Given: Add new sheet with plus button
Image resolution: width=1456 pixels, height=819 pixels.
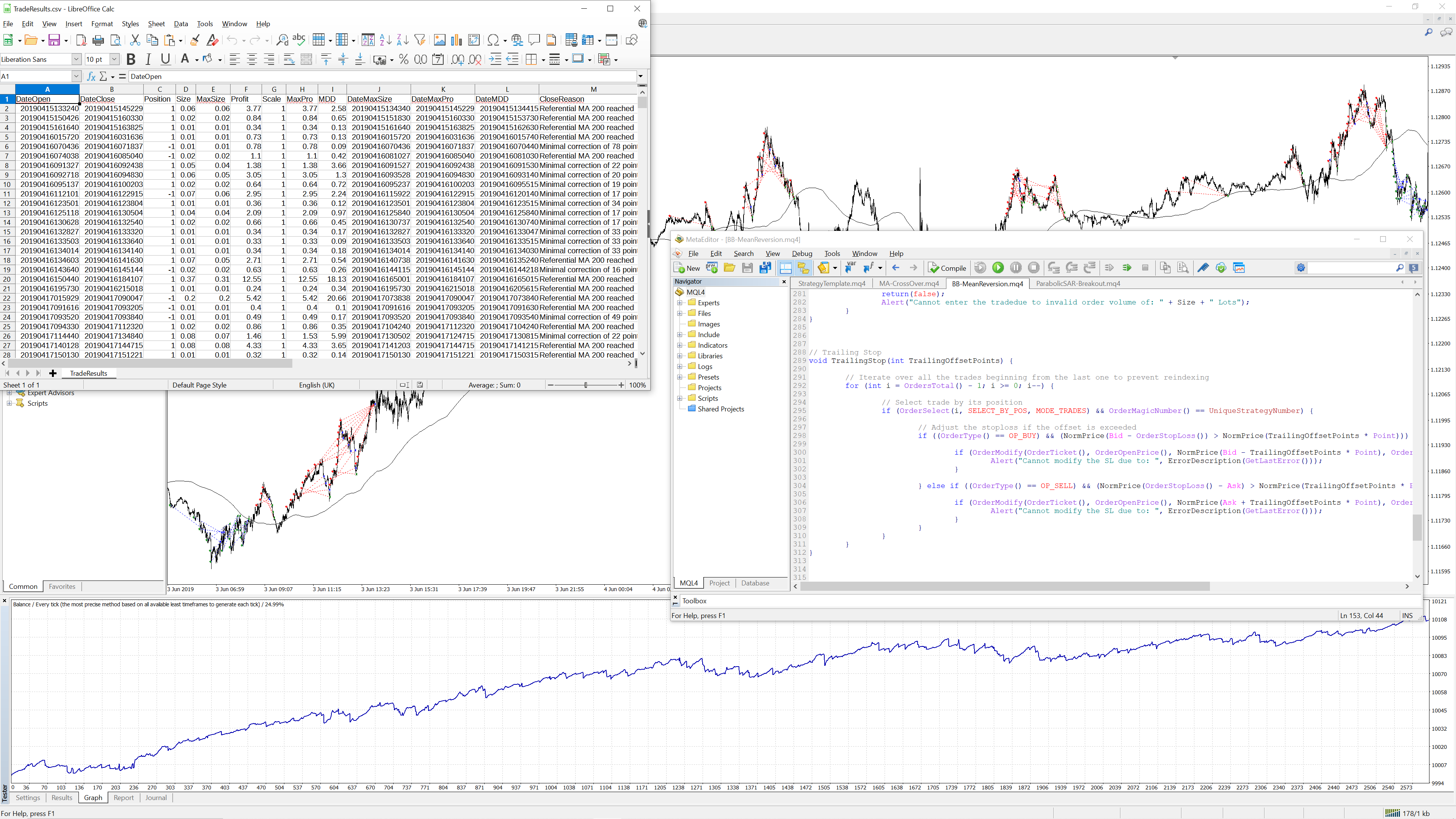Looking at the screenshot, I should tap(53, 373).
